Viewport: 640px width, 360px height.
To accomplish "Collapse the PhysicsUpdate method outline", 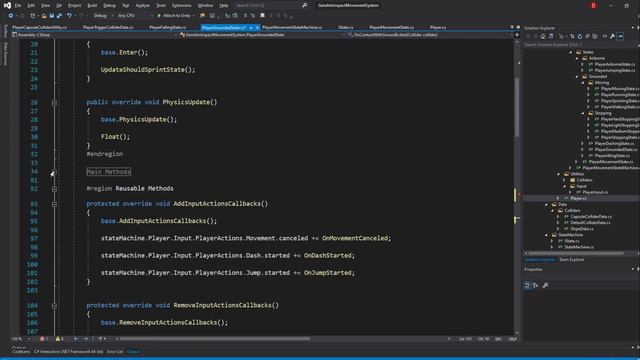I will pyautogui.click(x=54, y=102).
